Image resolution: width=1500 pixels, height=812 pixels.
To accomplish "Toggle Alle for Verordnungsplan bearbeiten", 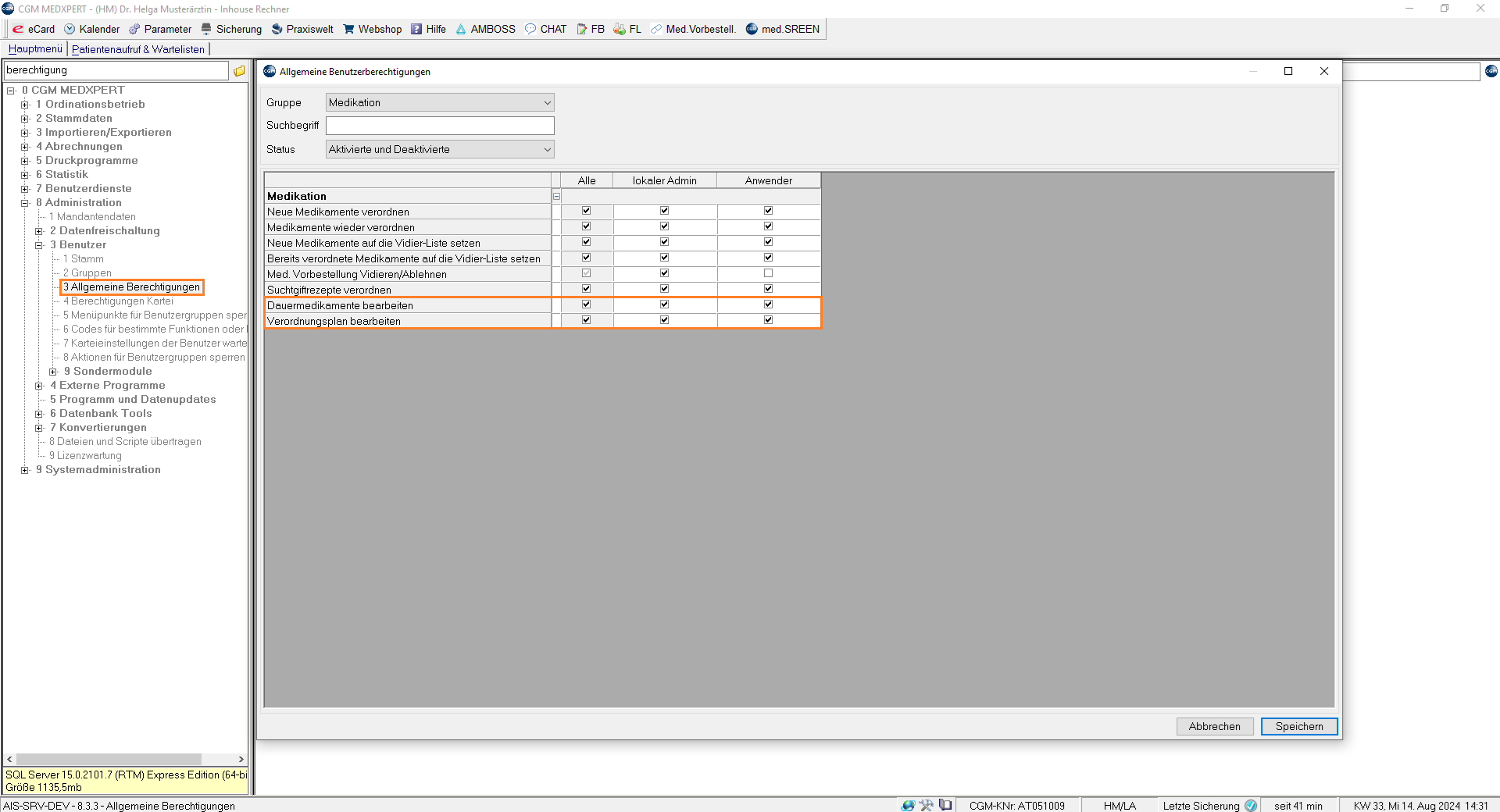I will (586, 320).
